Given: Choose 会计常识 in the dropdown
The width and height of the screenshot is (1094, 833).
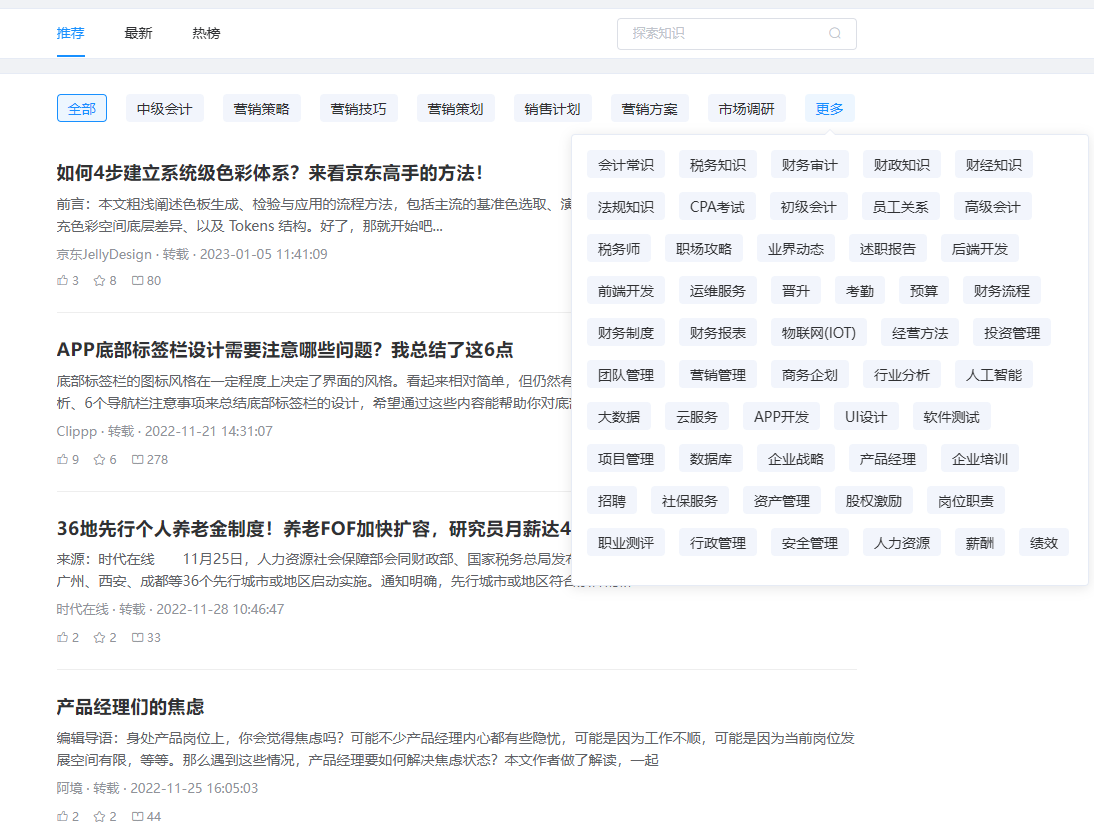Looking at the screenshot, I should pyautogui.click(x=626, y=165).
